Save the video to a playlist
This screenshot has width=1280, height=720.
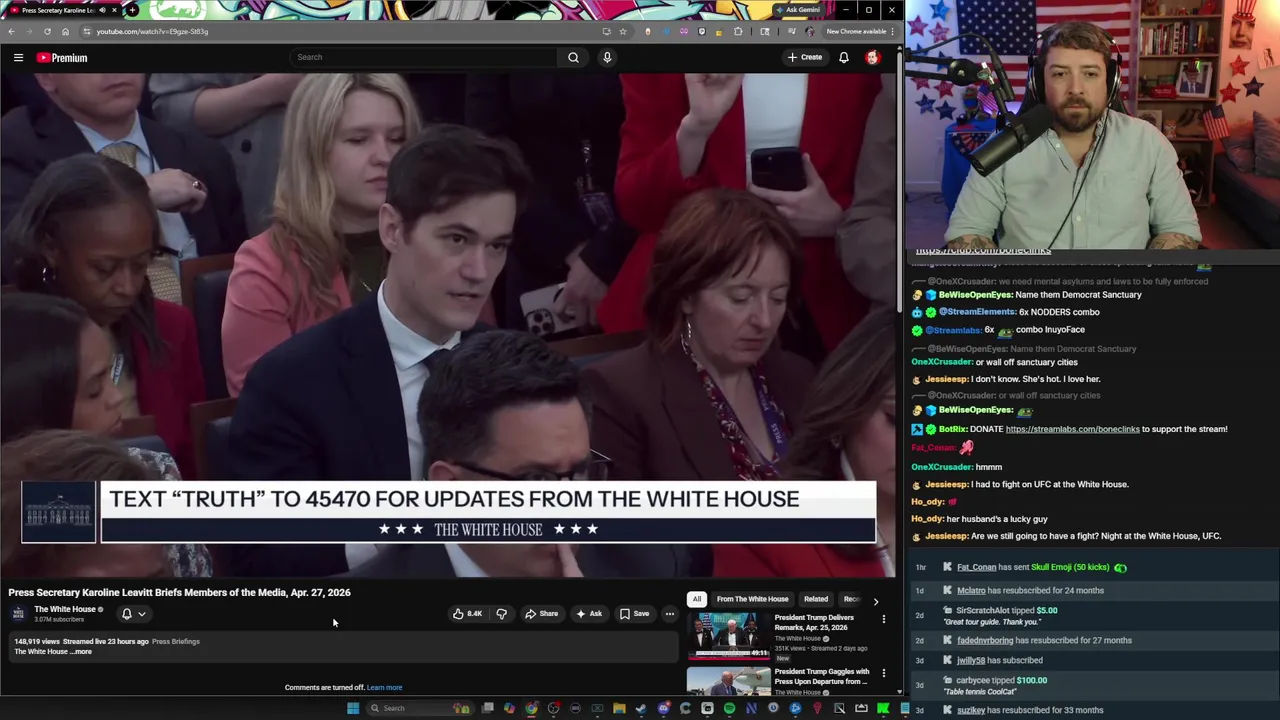click(x=634, y=614)
